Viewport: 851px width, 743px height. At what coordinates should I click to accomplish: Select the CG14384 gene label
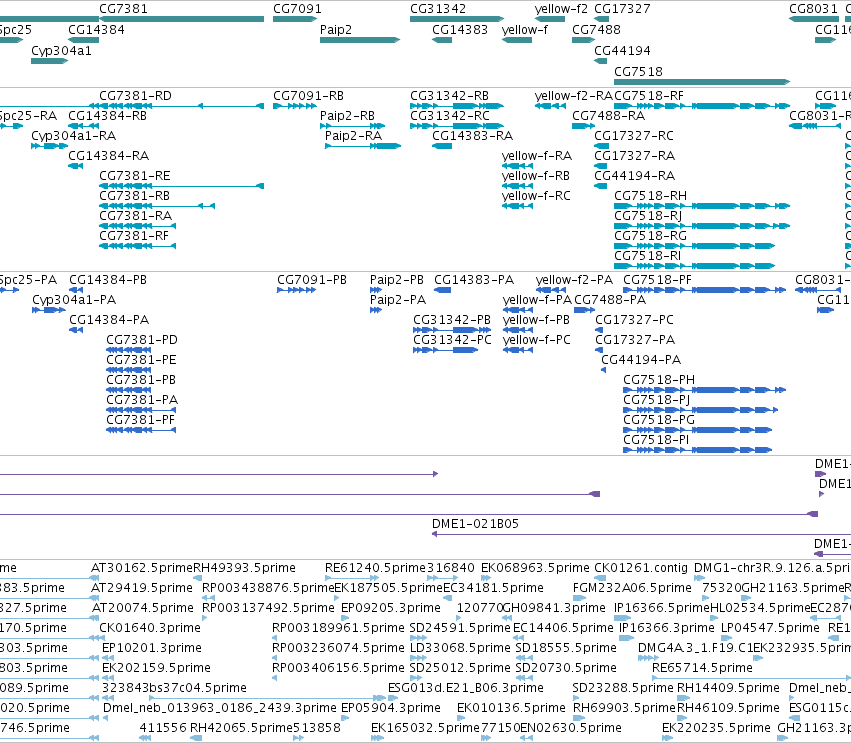pos(96,30)
